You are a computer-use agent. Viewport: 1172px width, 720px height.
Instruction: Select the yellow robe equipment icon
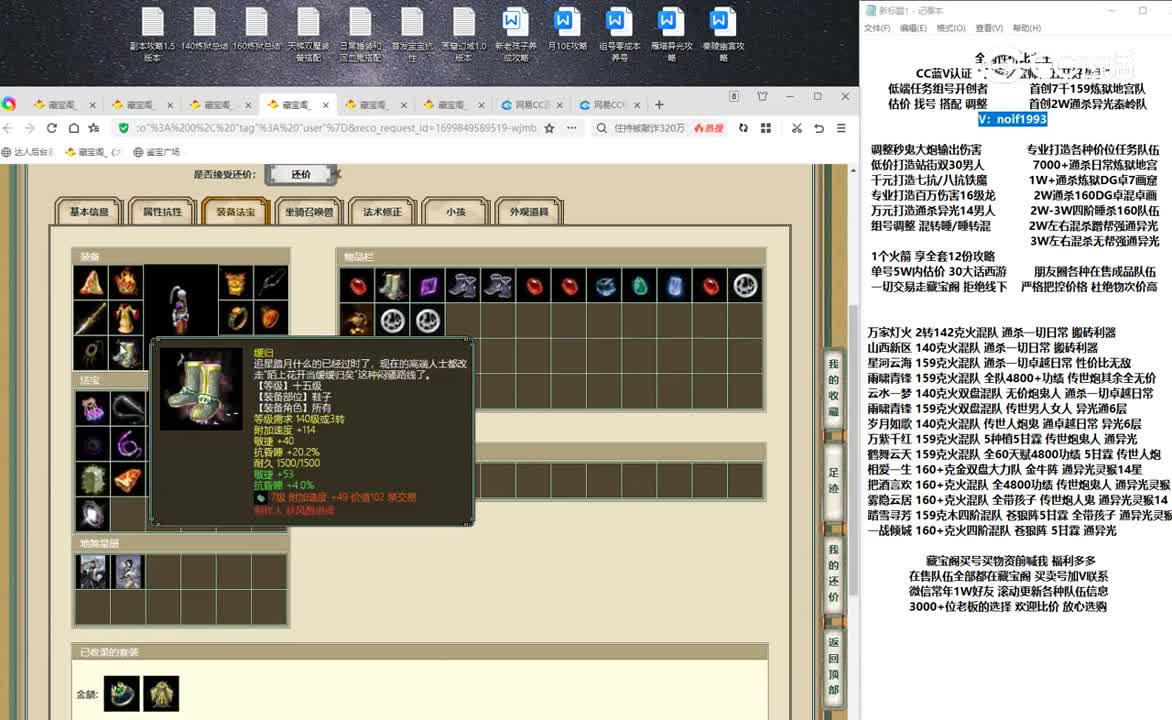coord(126,318)
